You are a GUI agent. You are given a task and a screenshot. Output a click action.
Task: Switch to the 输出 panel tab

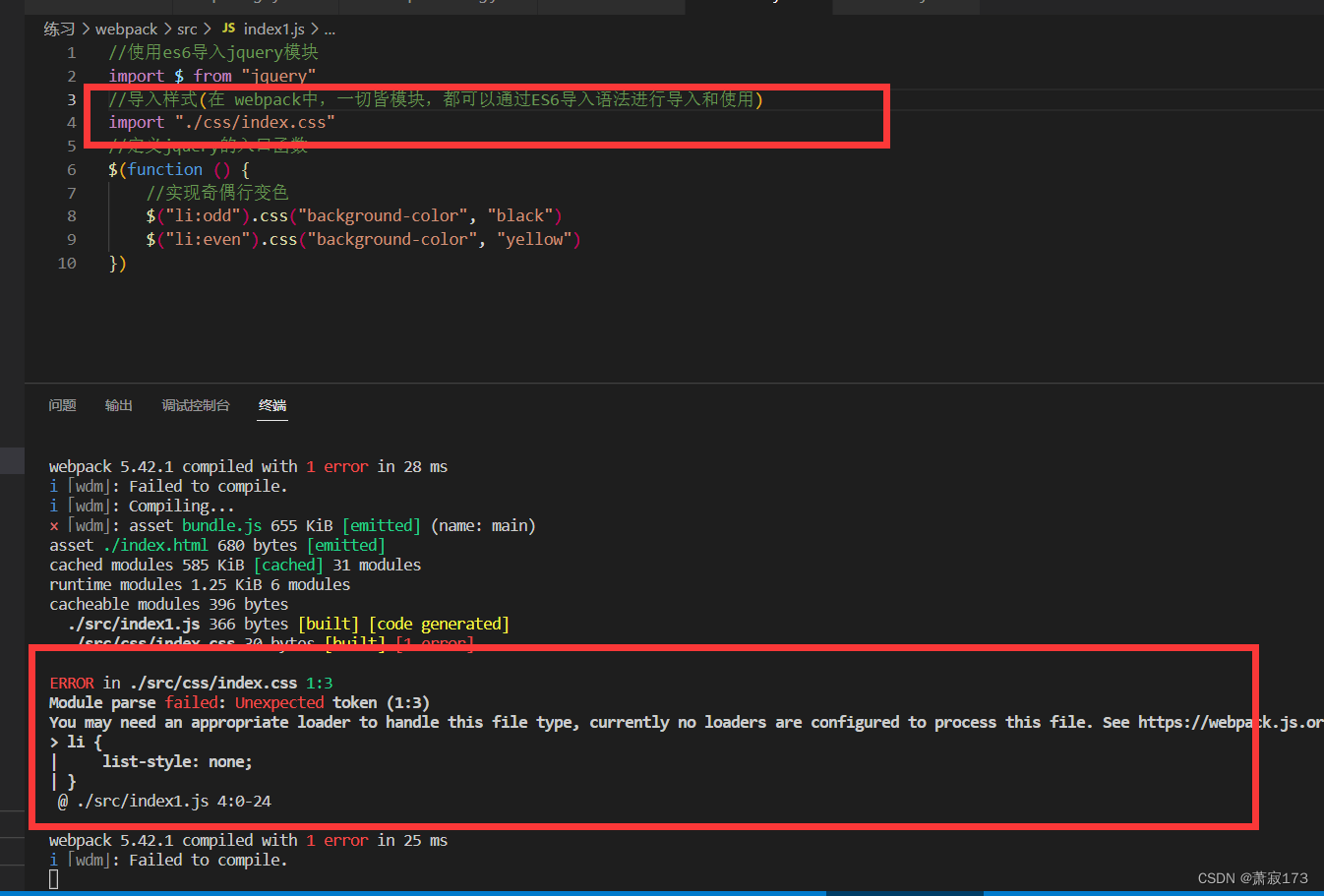point(119,405)
